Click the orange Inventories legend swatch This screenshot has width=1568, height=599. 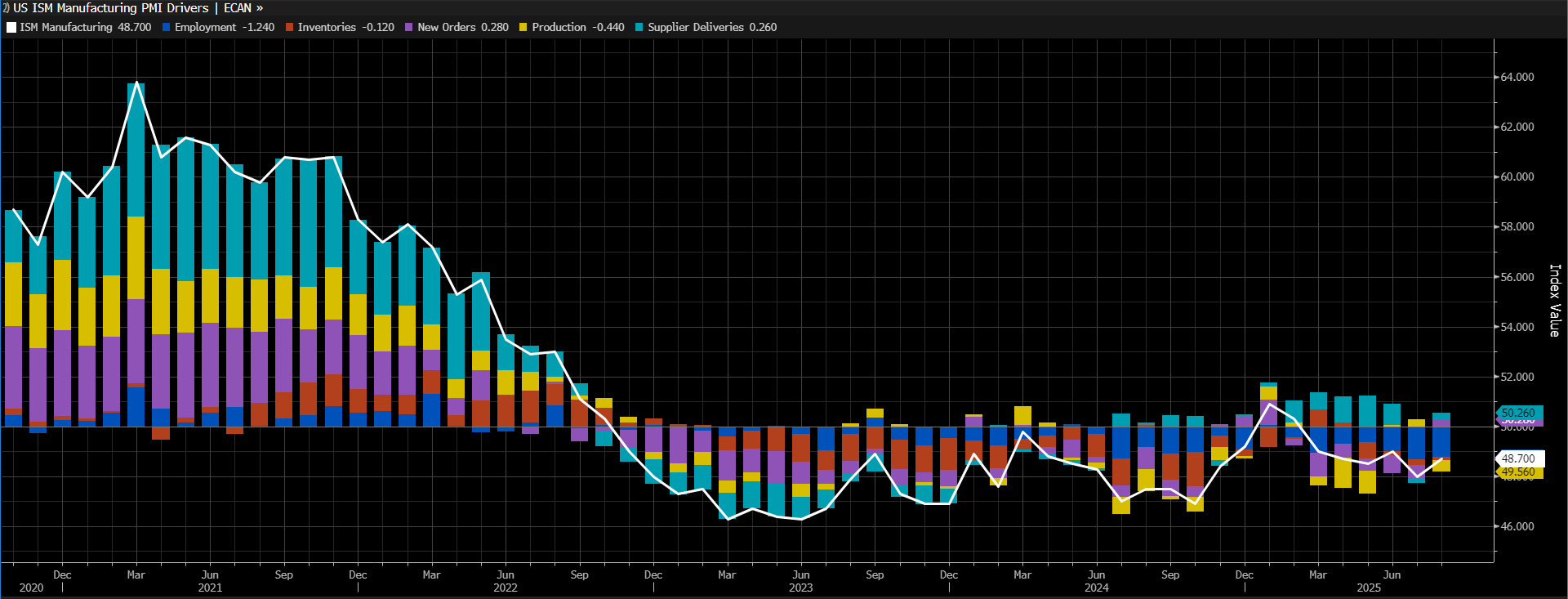pos(290,27)
